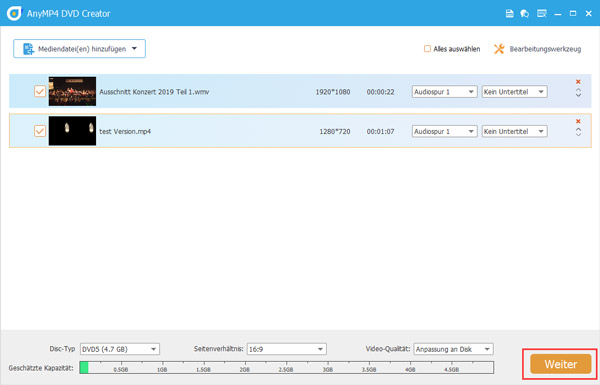Select the concert video thumbnail

[72, 91]
